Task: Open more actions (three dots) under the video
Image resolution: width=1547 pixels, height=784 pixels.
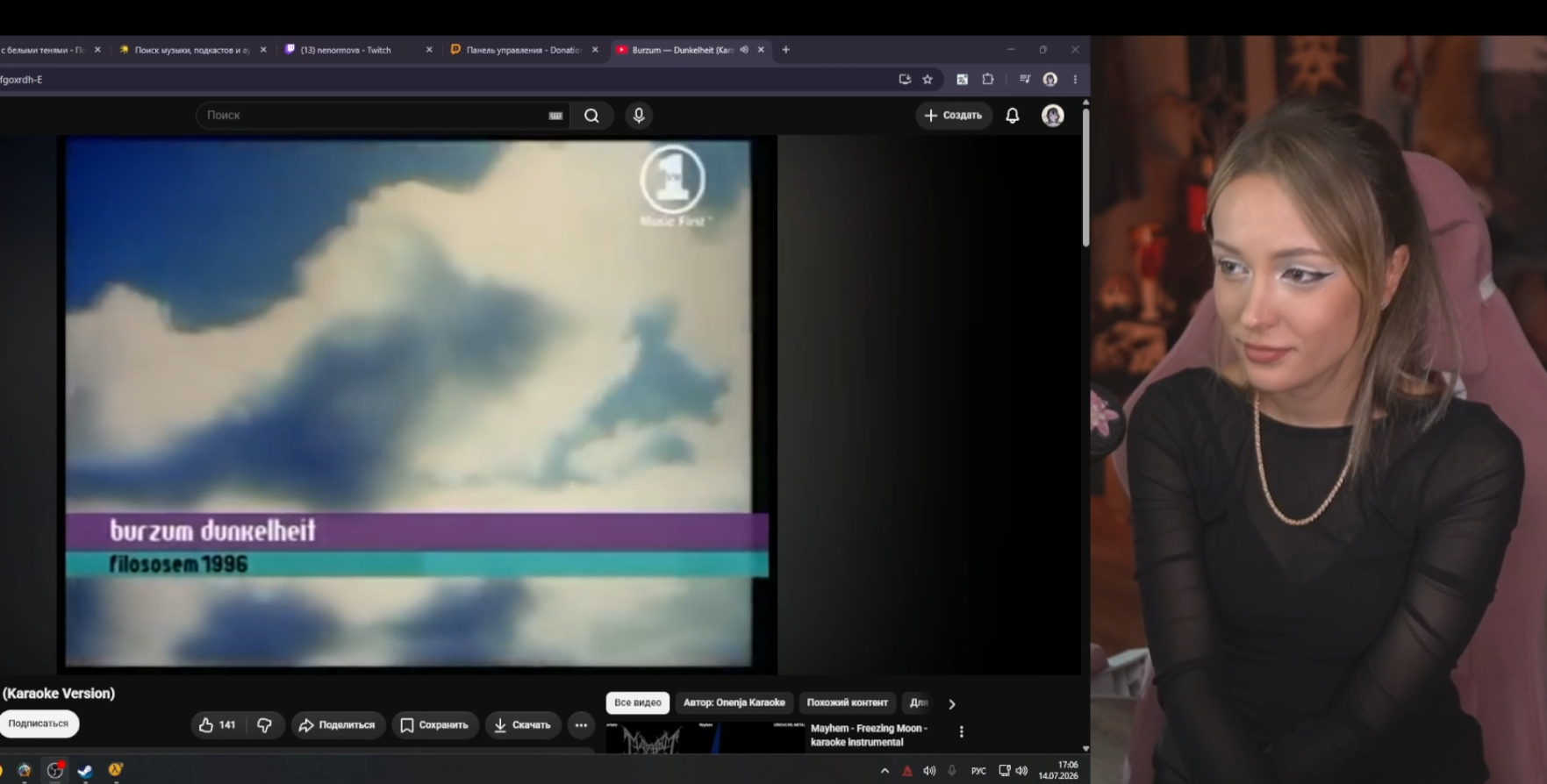Action: (581, 725)
